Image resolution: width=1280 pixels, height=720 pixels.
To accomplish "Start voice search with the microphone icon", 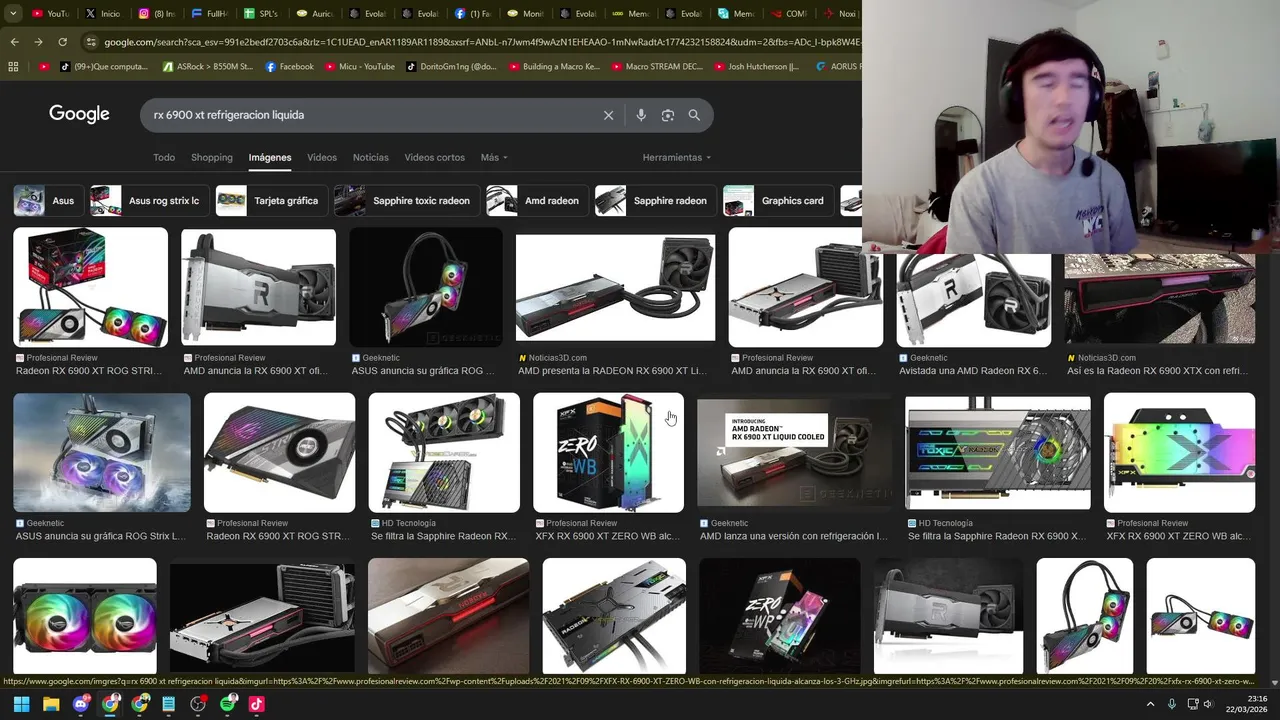I will 641,115.
